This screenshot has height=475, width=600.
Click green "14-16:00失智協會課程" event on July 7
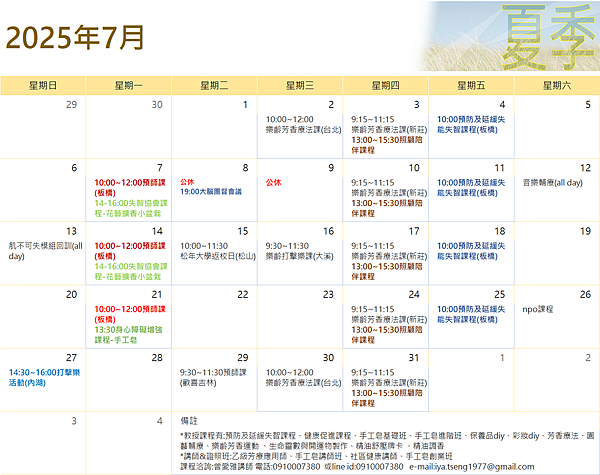(x=131, y=208)
